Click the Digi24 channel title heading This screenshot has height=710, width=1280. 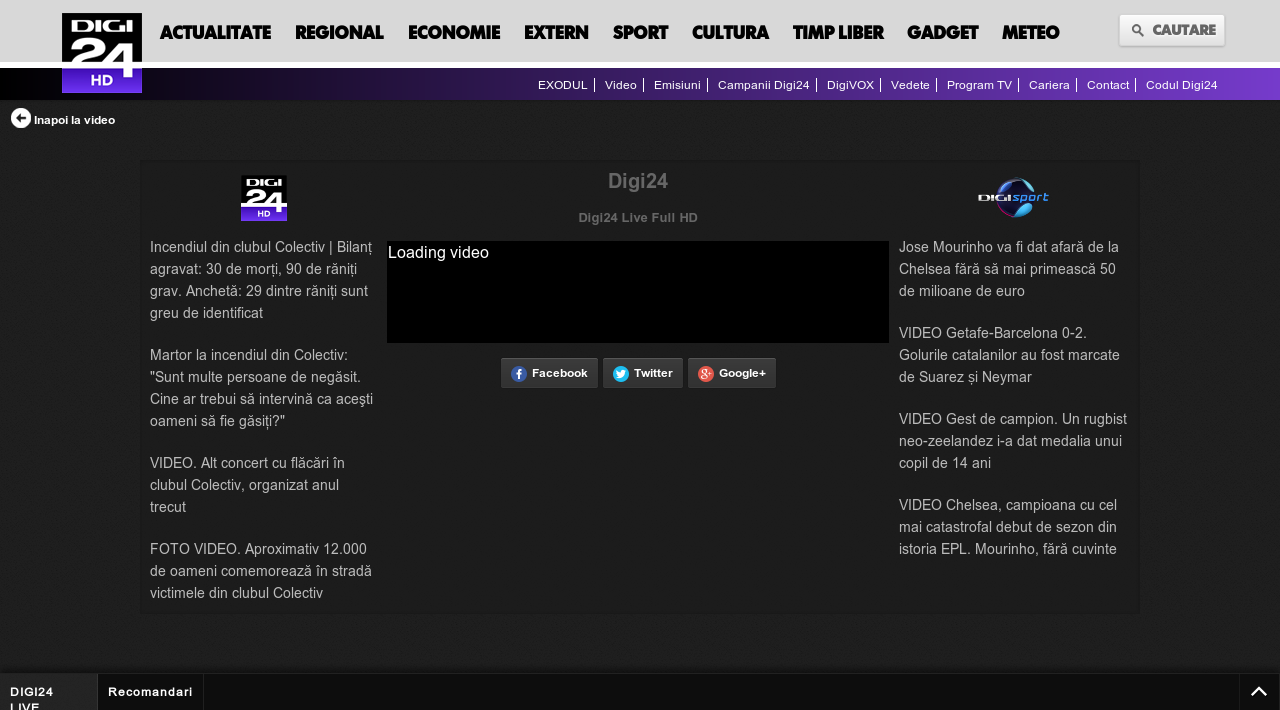pyautogui.click(x=638, y=181)
